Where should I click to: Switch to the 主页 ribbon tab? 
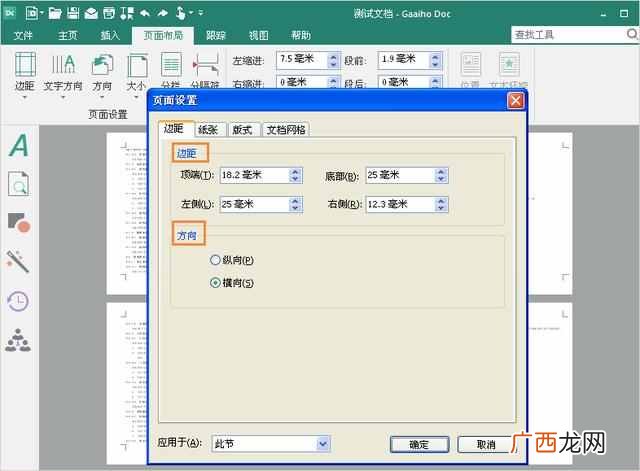coord(67,36)
